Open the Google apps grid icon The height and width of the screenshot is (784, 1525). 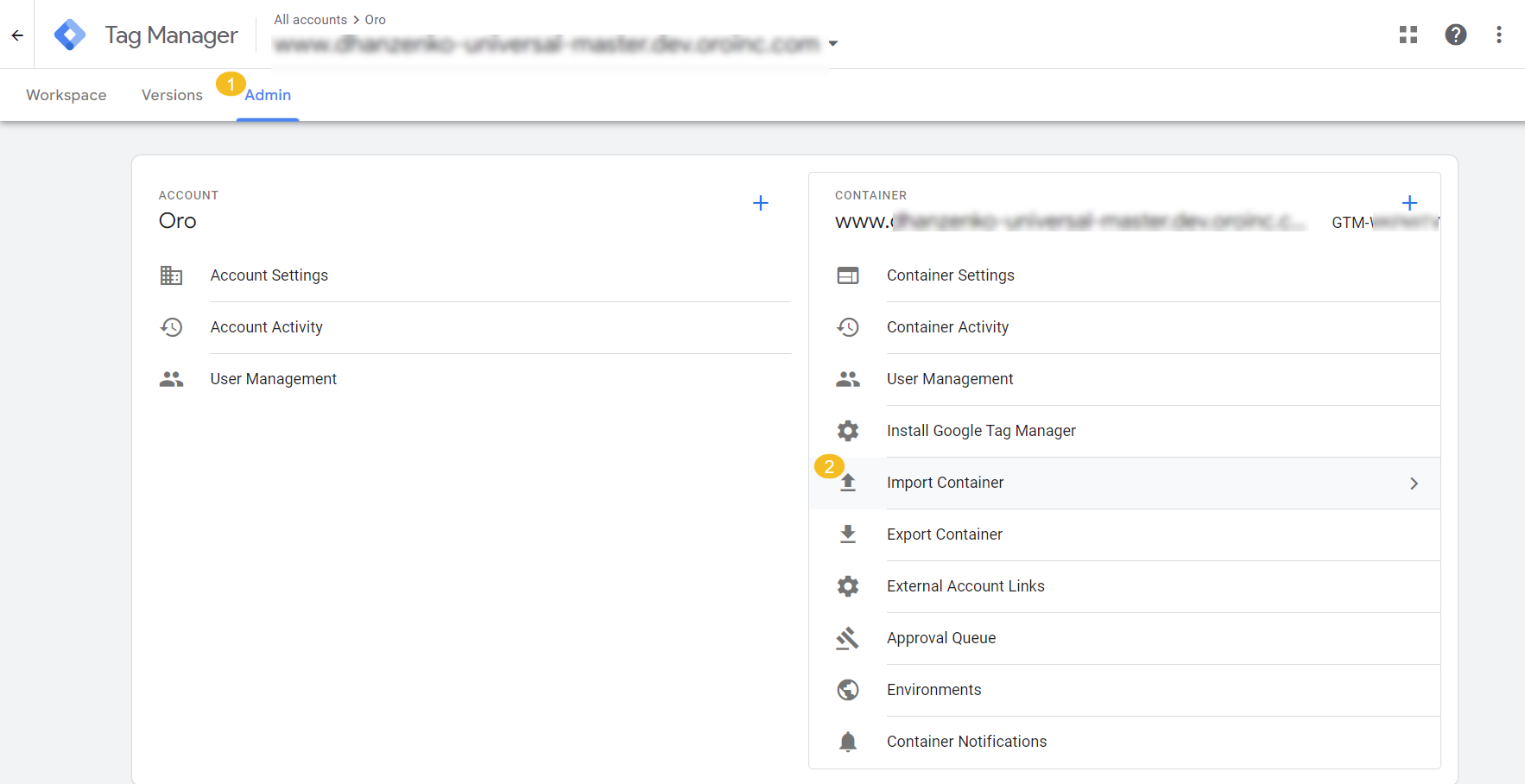pyautogui.click(x=1408, y=35)
